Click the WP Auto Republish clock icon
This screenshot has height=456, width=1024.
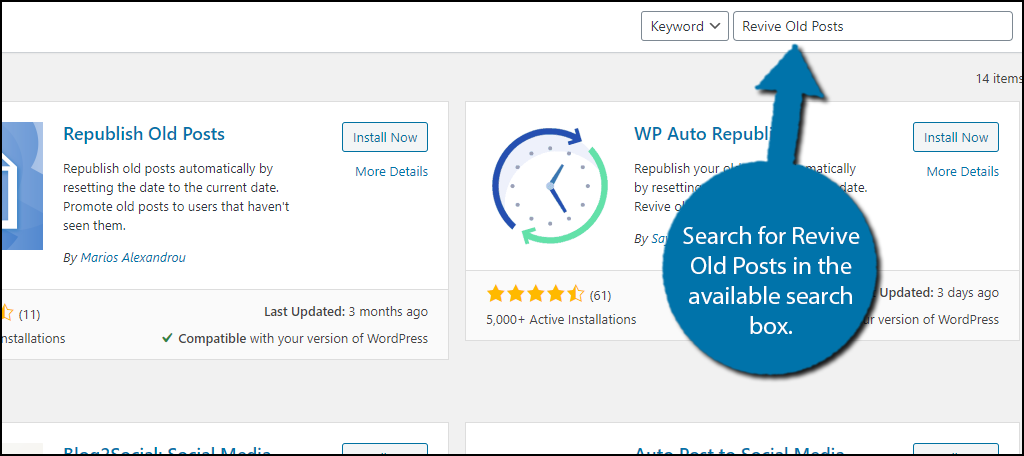[x=549, y=186]
